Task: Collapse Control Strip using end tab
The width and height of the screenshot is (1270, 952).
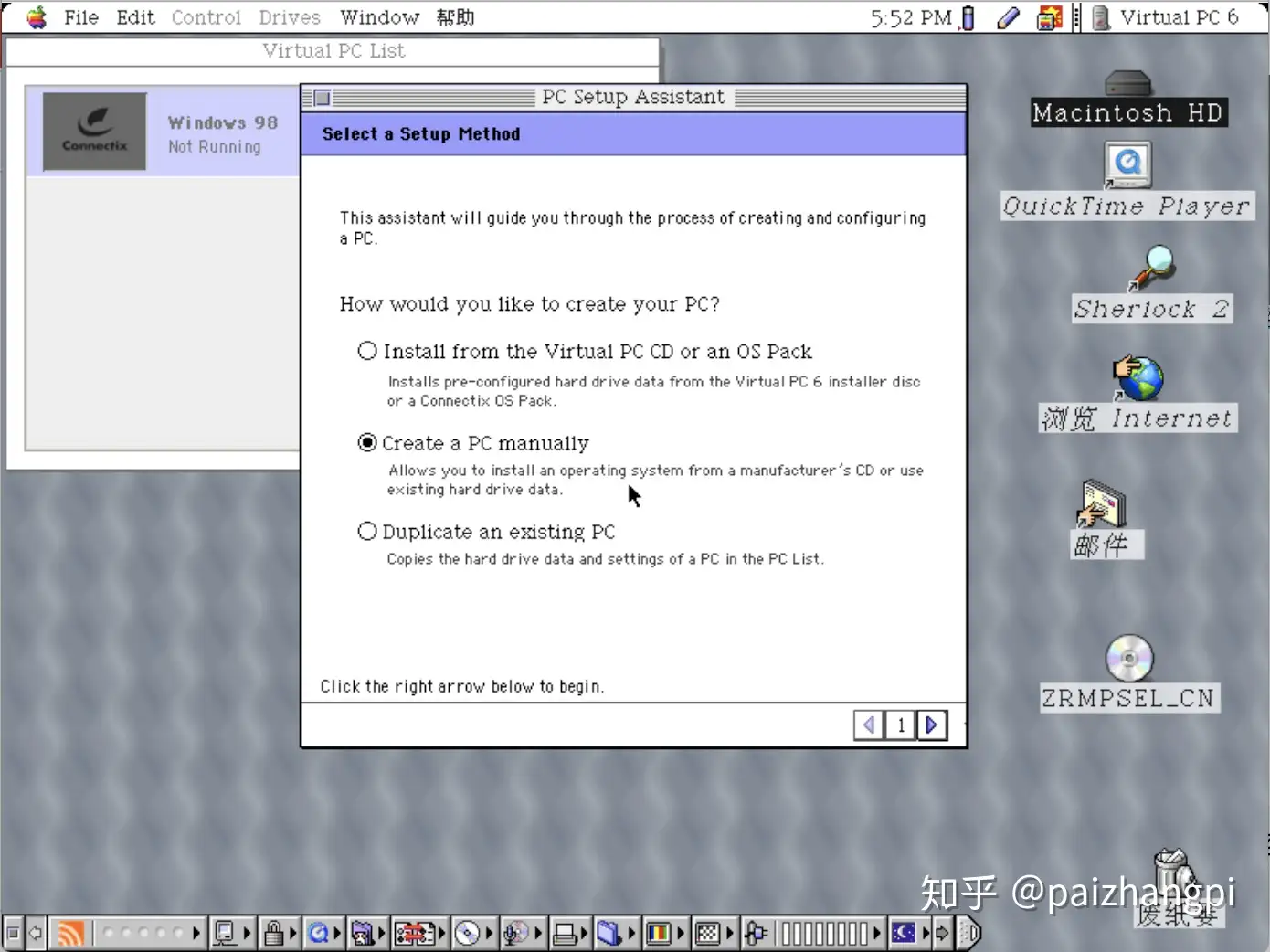Action: (x=970, y=933)
